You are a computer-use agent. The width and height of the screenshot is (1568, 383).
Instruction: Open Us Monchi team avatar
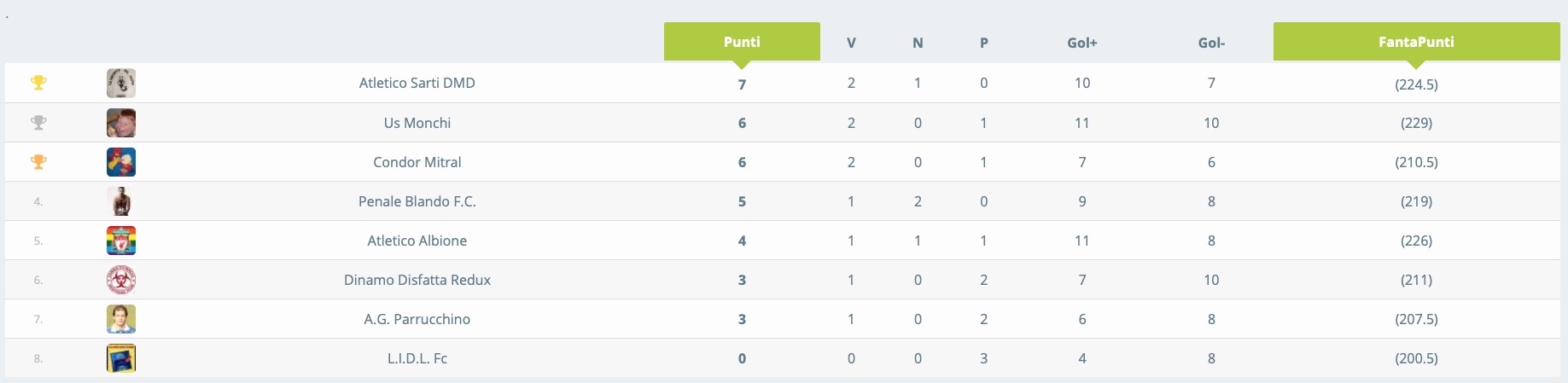[x=121, y=123]
